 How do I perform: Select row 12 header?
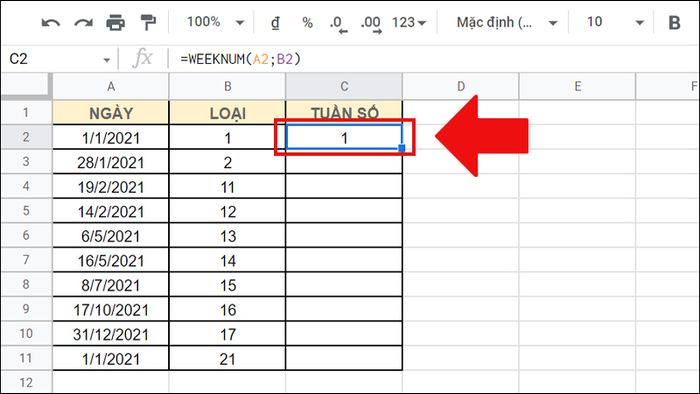[x=26, y=382]
